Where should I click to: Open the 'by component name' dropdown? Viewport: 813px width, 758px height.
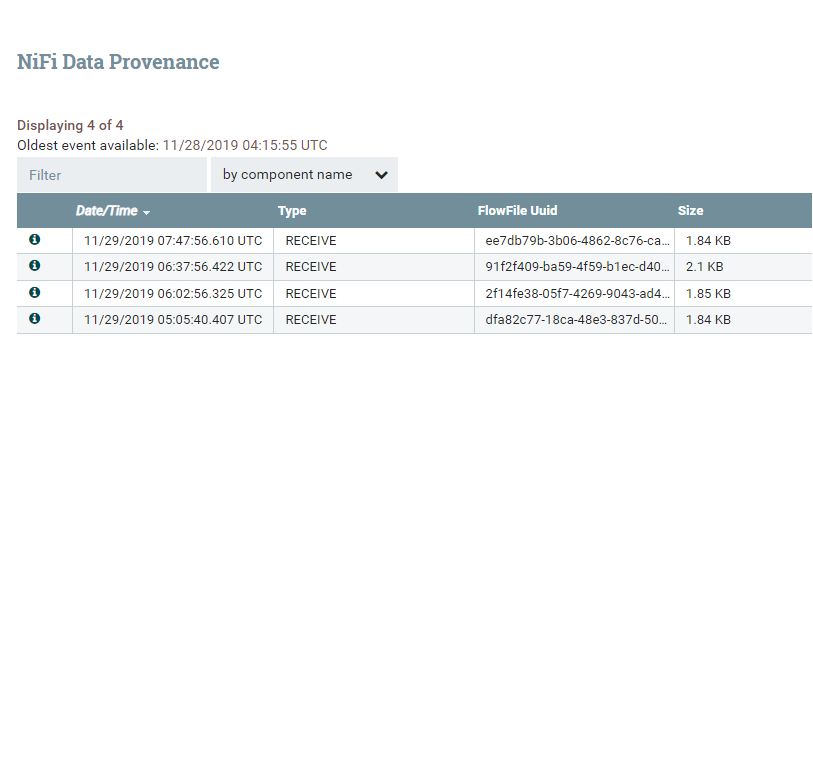(x=304, y=175)
